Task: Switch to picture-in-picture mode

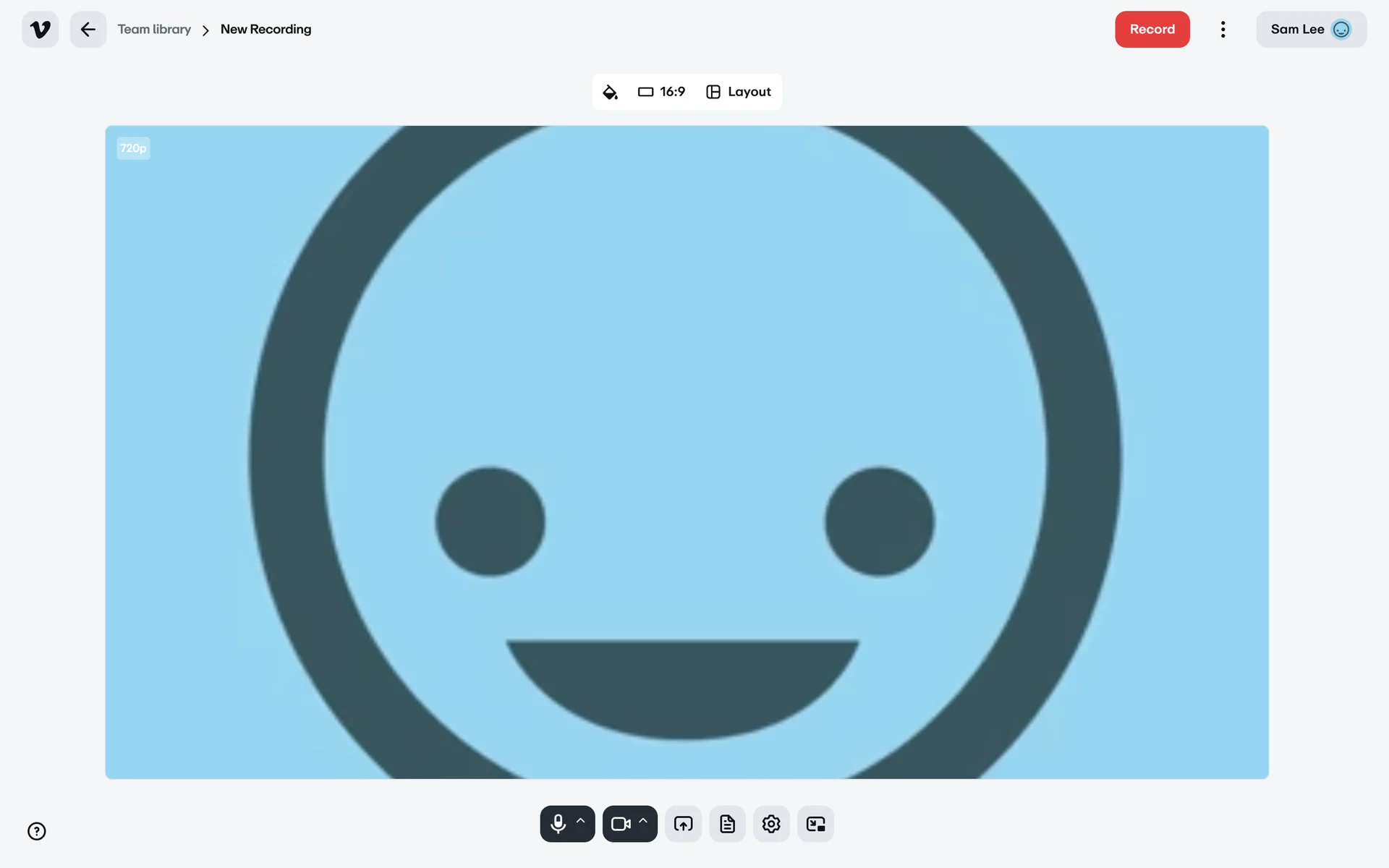Action: pyautogui.click(x=815, y=824)
